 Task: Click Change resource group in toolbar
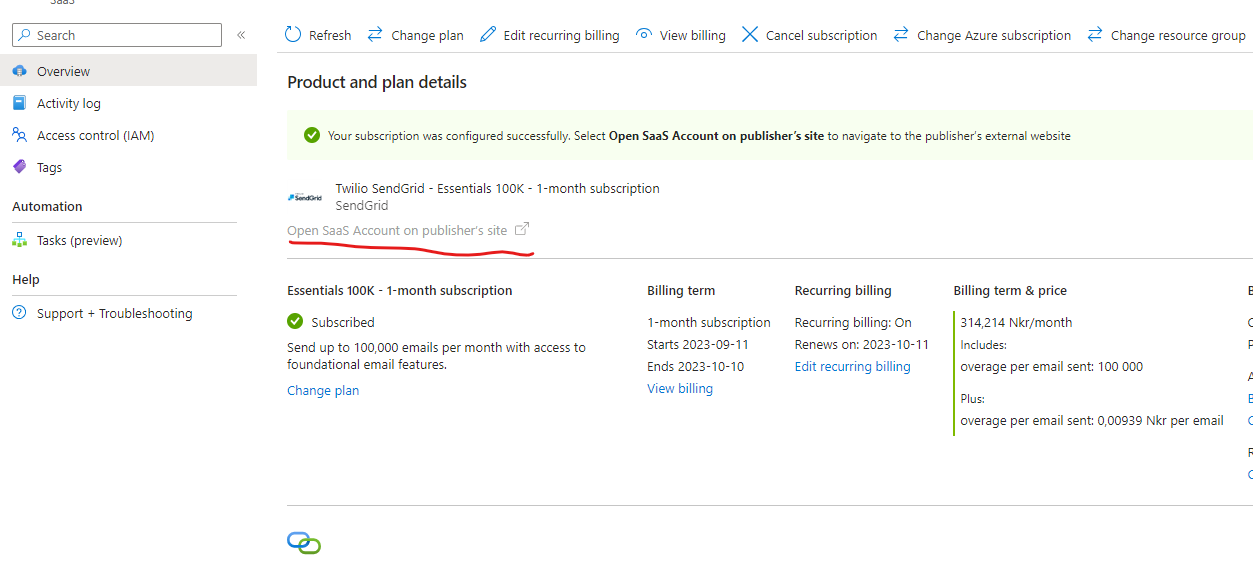[1167, 35]
